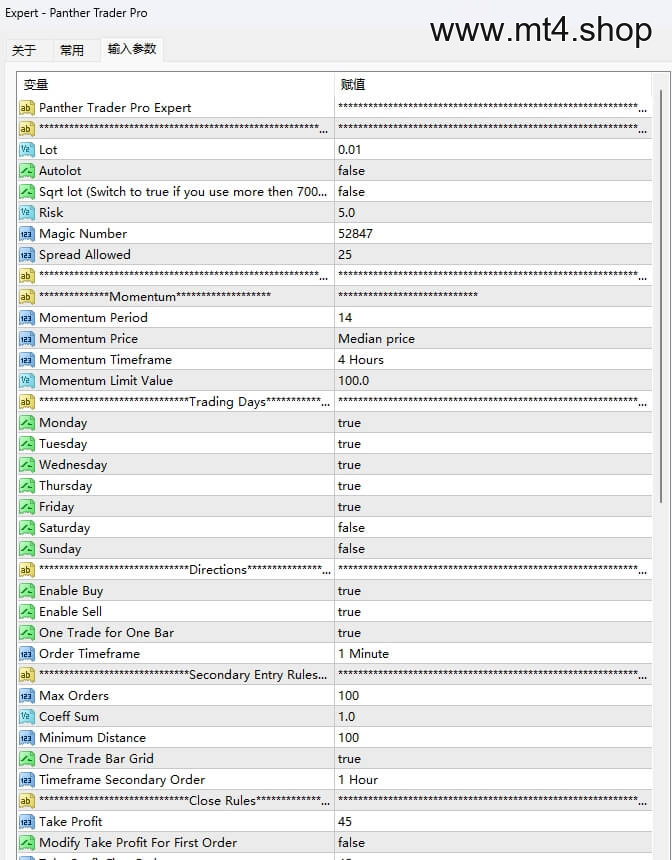Click the Panther Trader Pro Expert string icon

pos(26,108)
